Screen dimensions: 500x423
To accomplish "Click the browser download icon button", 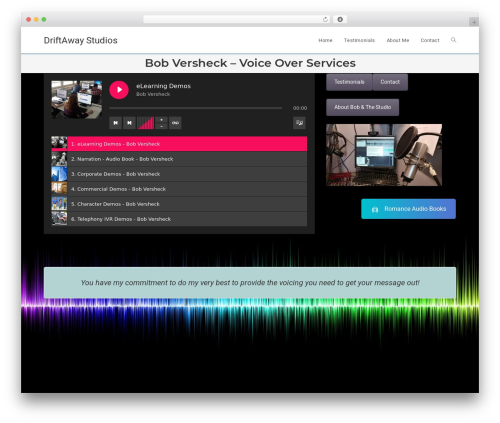I will click(340, 19).
